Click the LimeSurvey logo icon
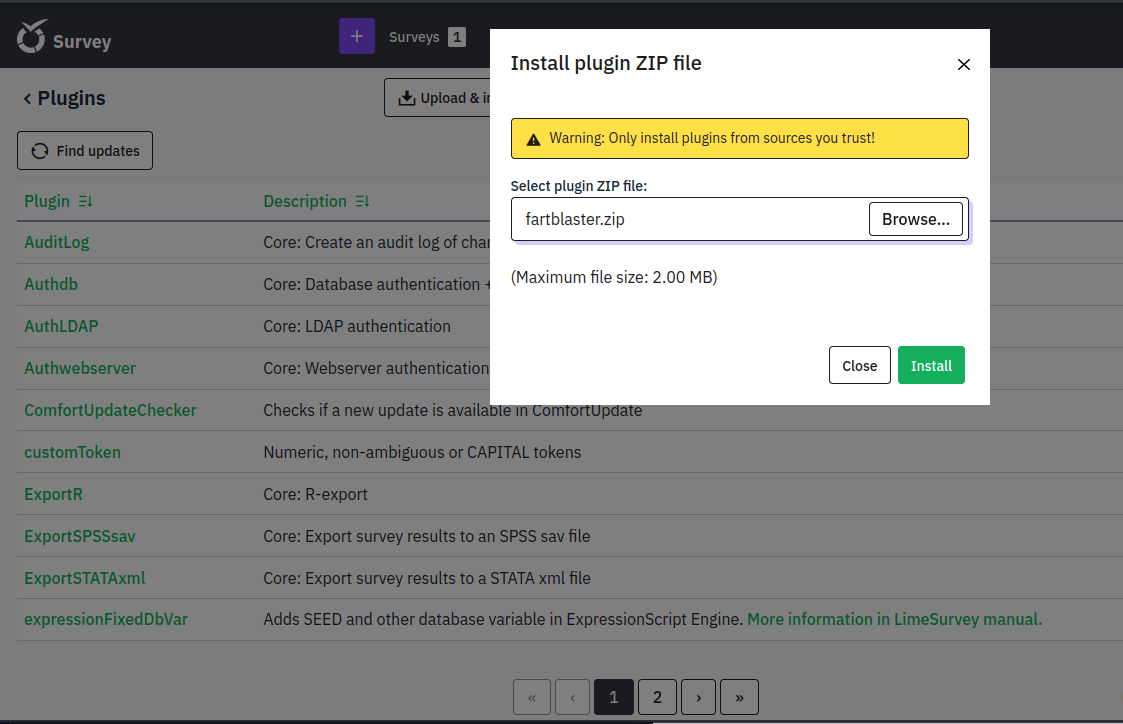Viewport: 1123px width, 724px height. (31, 37)
